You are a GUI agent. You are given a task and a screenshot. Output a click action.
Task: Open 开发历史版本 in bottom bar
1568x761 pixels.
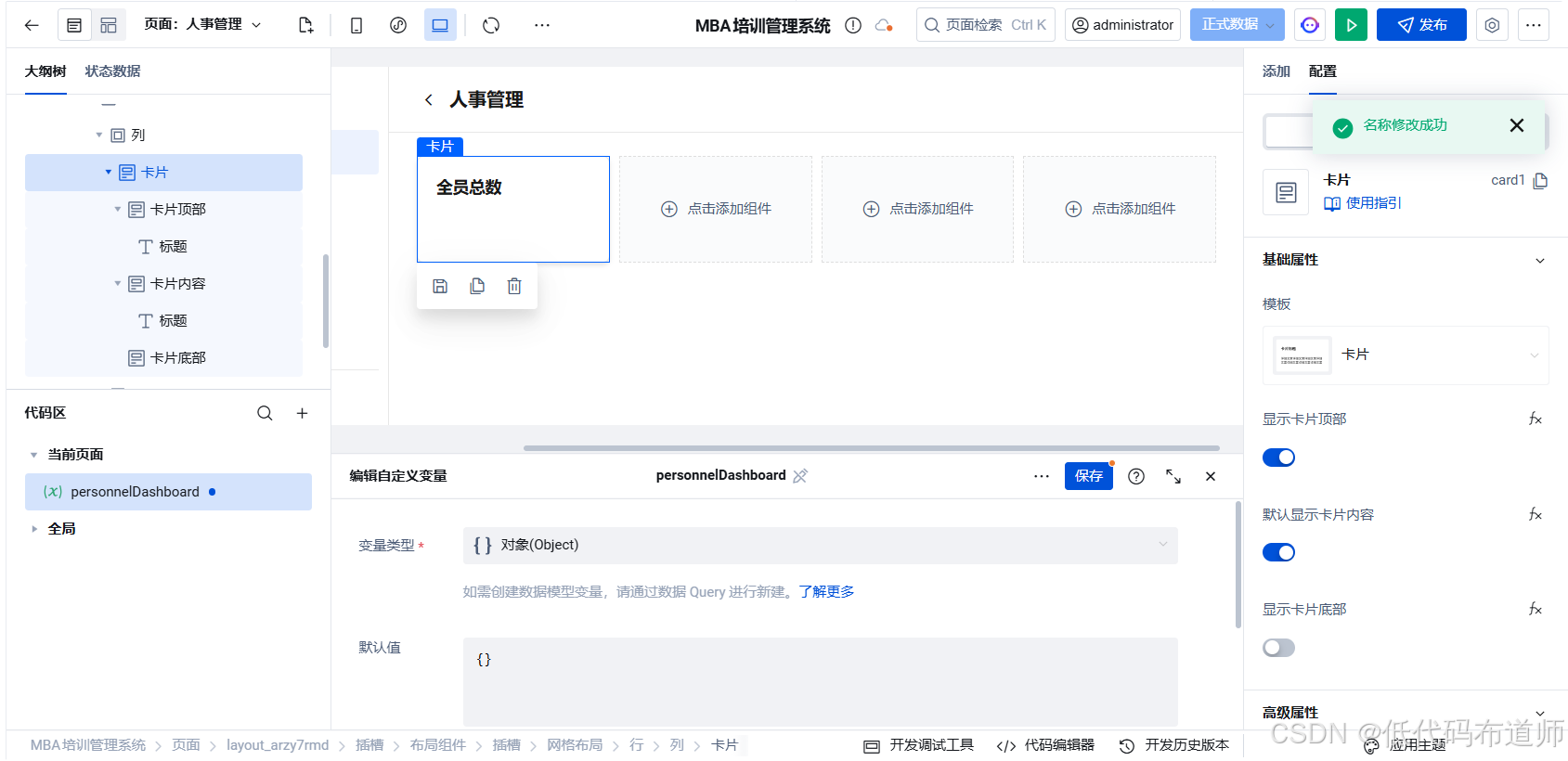tap(1174, 745)
